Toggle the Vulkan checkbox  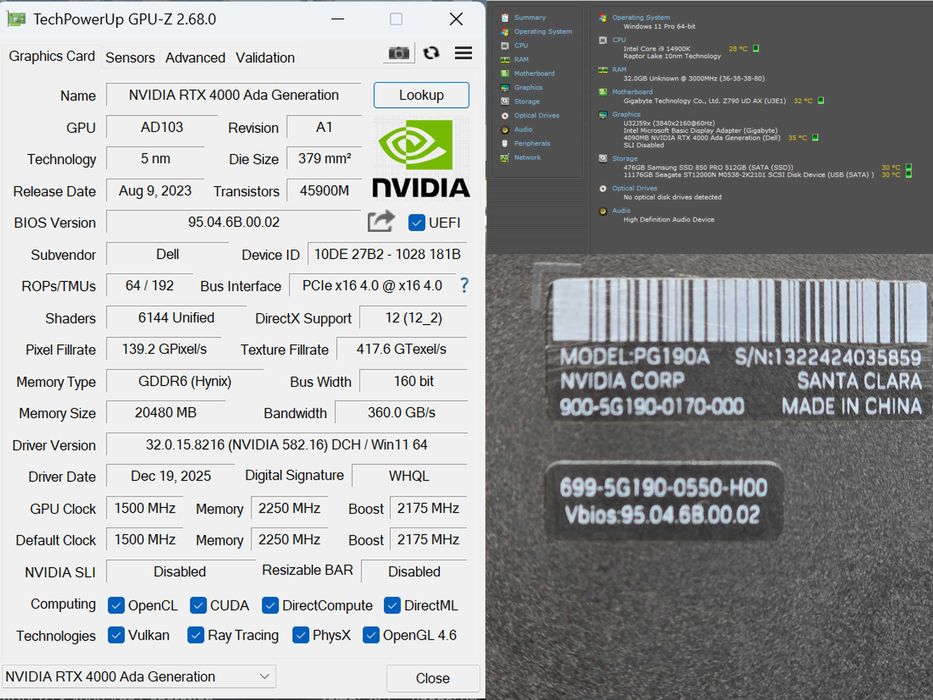116,635
